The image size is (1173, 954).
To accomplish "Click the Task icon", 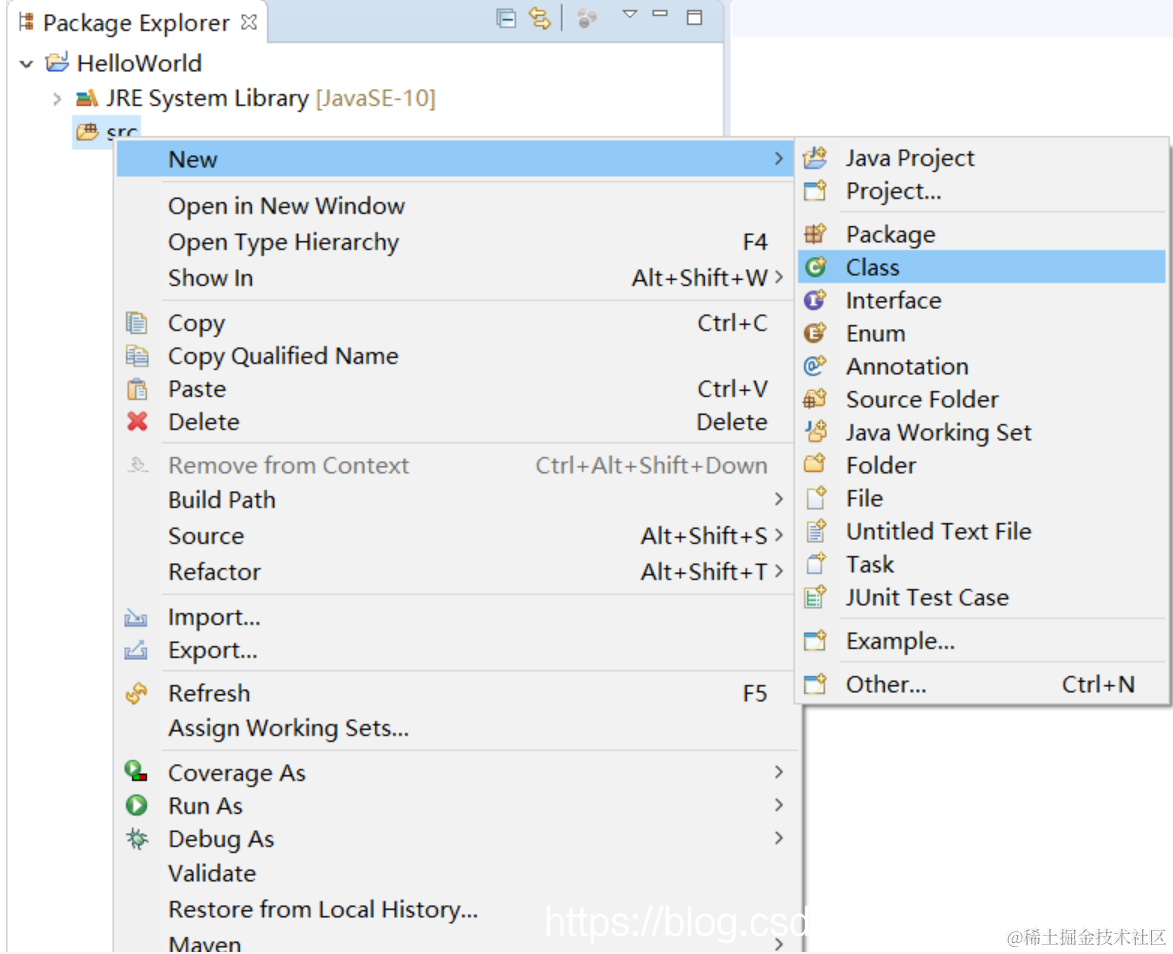I will click(x=815, y=563).
